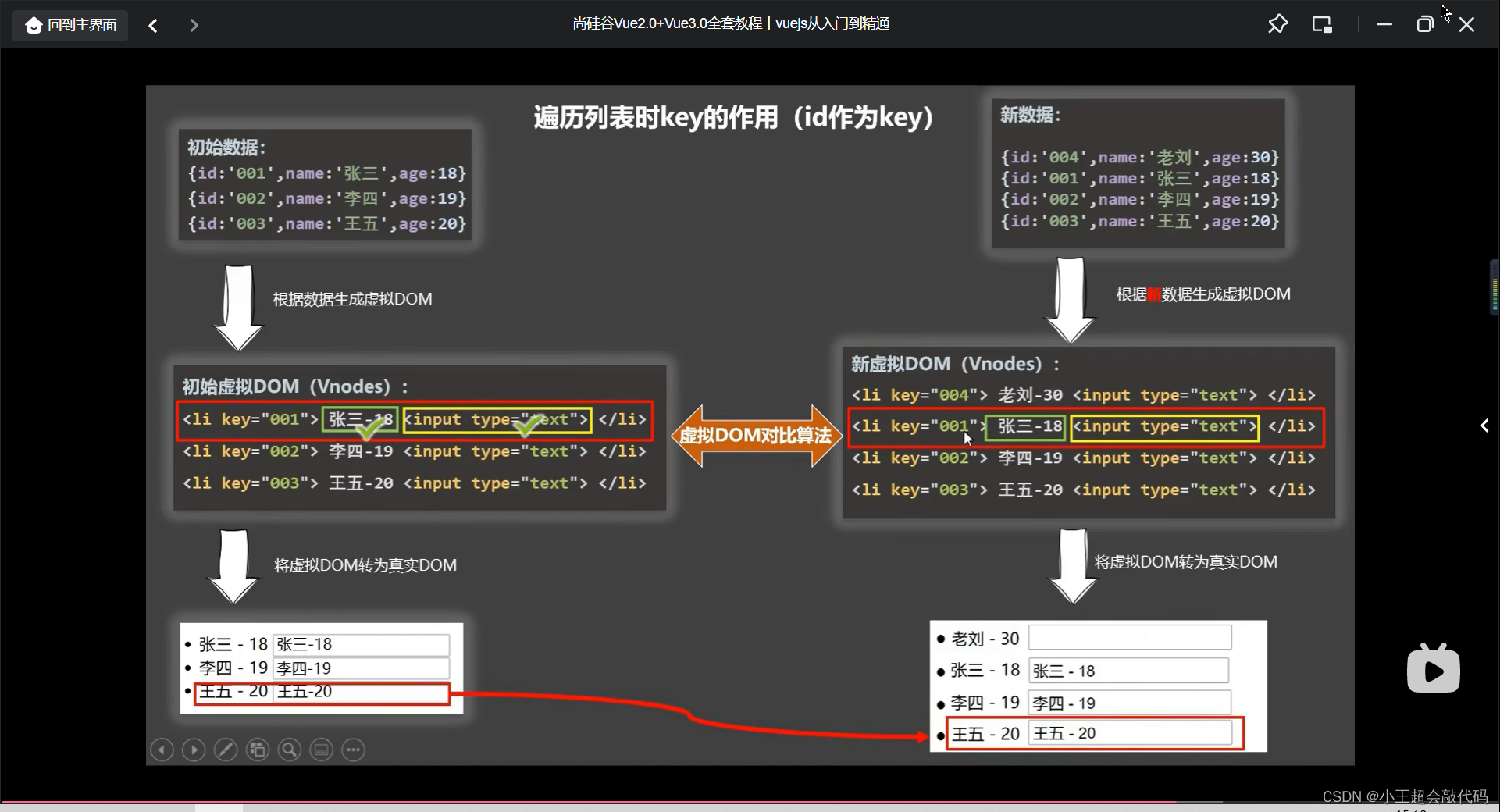Click li key="003" line in 新虚拟DOM
1500x812 pixels.
pyautogui.click(x=1083, y=490)
